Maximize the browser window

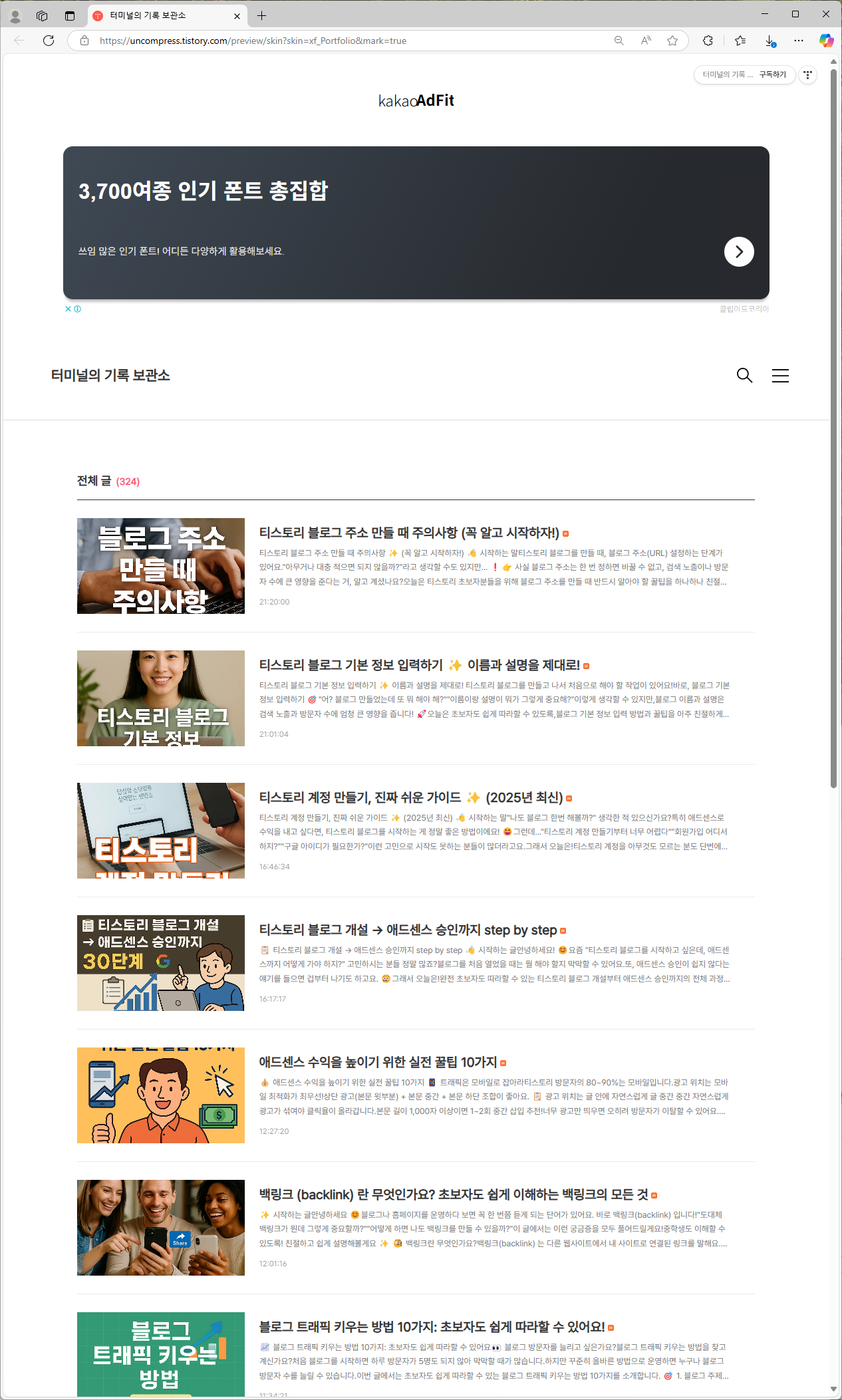click(795, 14)
